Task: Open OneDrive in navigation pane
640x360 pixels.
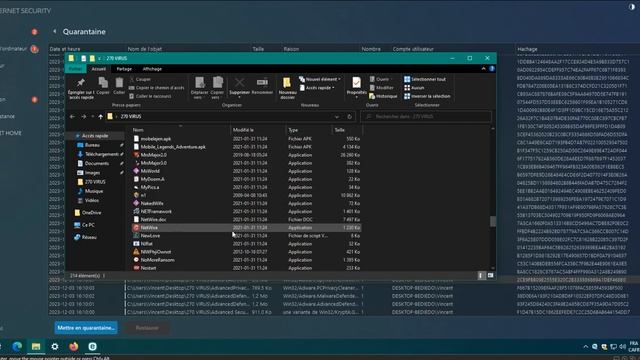Action: pyautogui.click(x=91, y=213)
